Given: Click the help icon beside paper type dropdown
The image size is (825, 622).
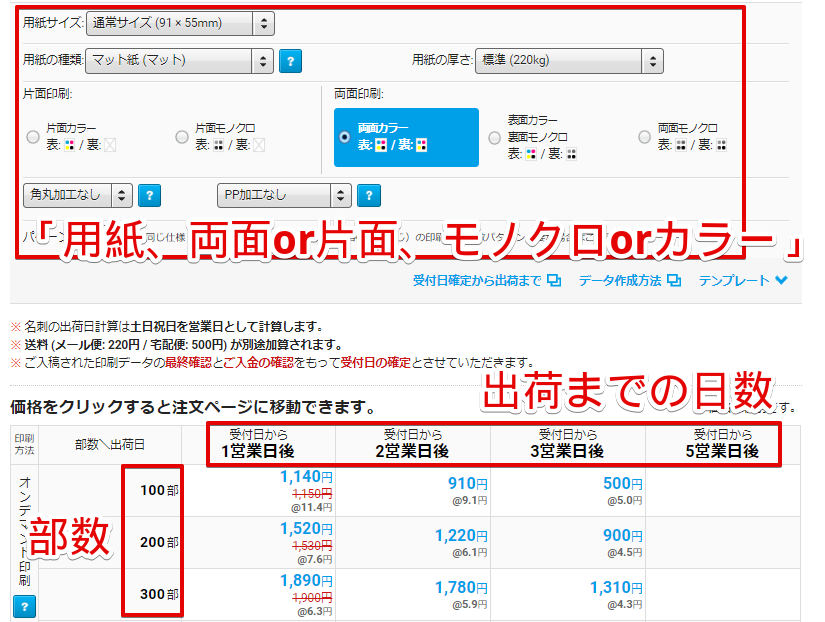Looking at the screenshot, I should coord(290,60).
